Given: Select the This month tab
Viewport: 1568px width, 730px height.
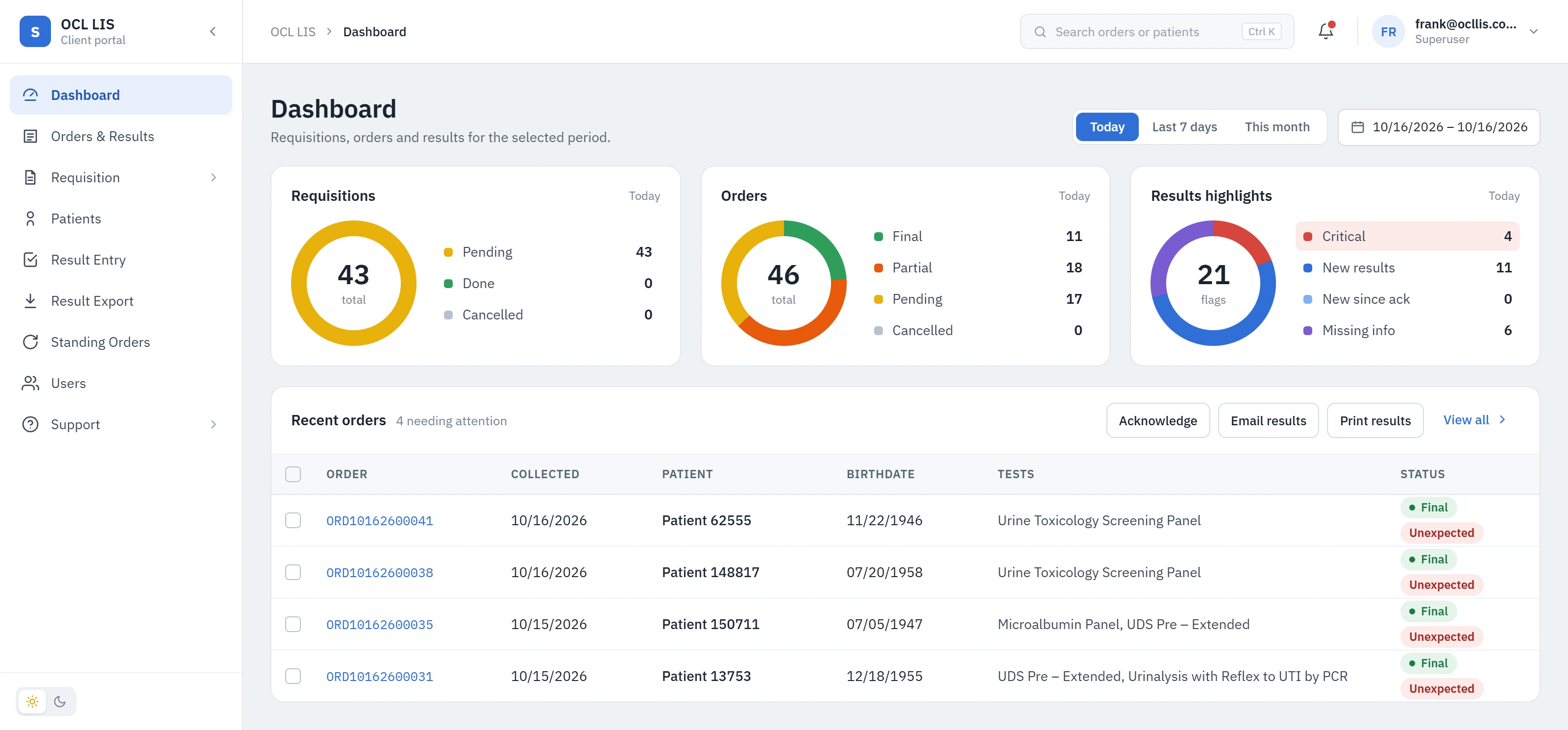Looking at the screenshot, I should 1276,127.
